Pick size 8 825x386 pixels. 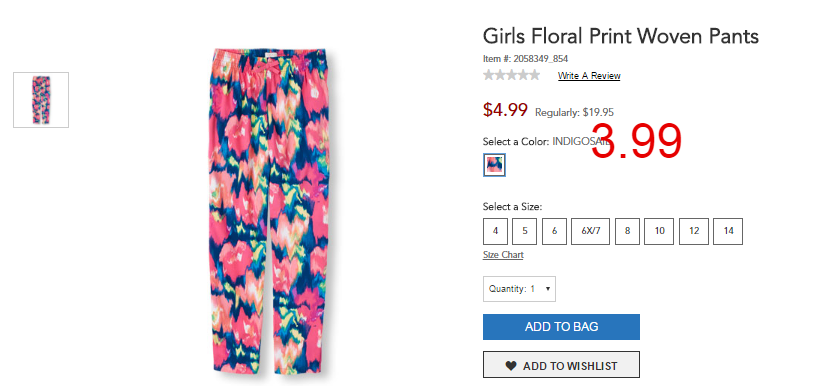coord(627,231)
